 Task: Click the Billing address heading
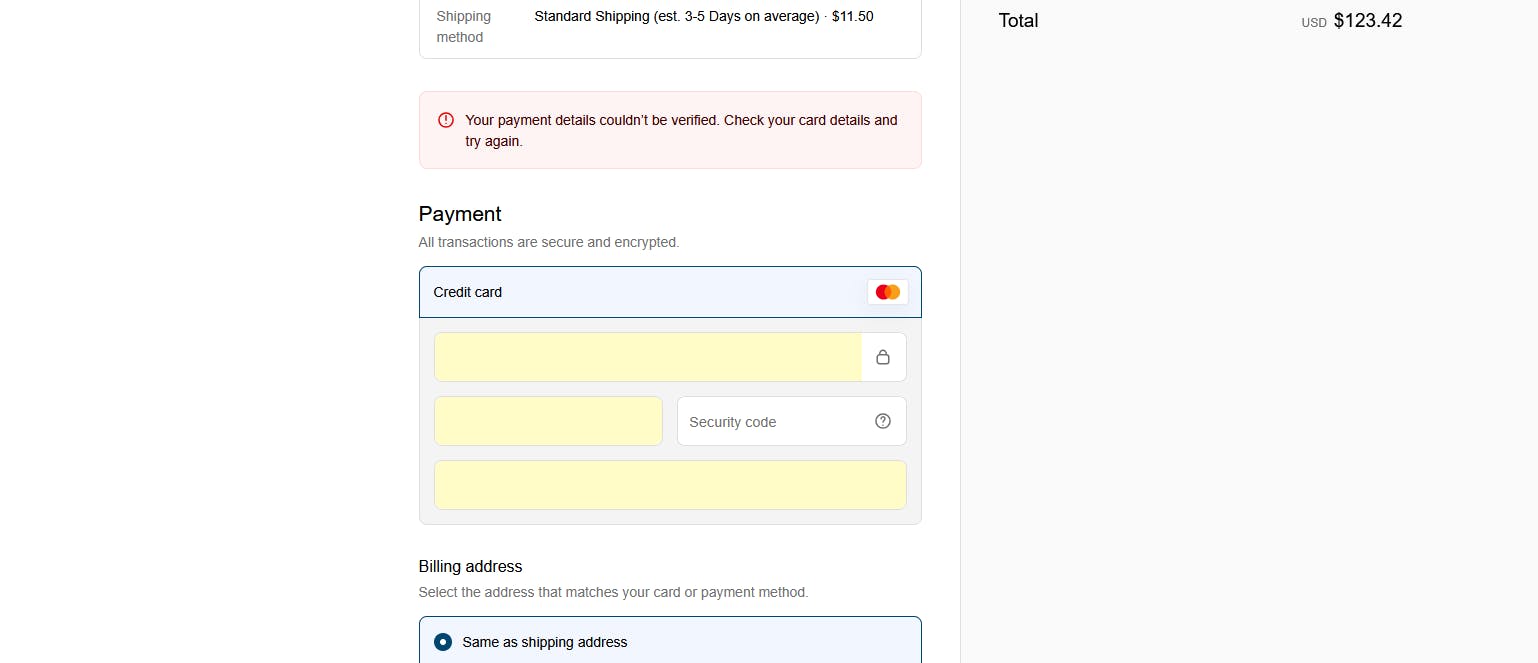pos(470,566)
